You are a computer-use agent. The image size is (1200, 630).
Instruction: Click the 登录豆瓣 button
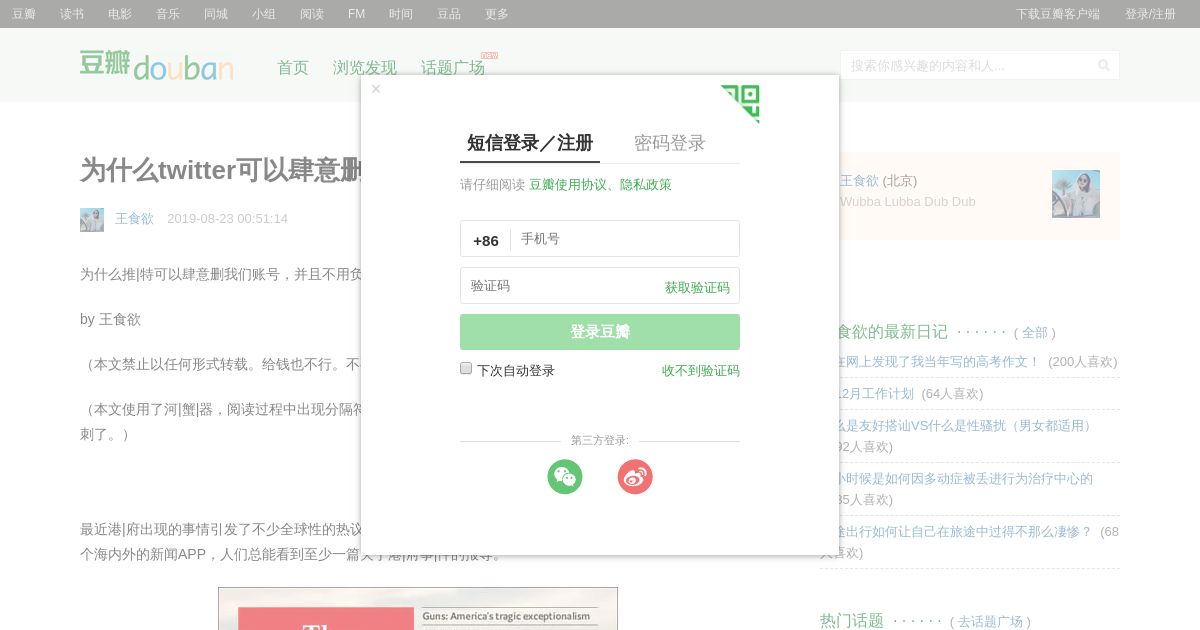(600, 332)
